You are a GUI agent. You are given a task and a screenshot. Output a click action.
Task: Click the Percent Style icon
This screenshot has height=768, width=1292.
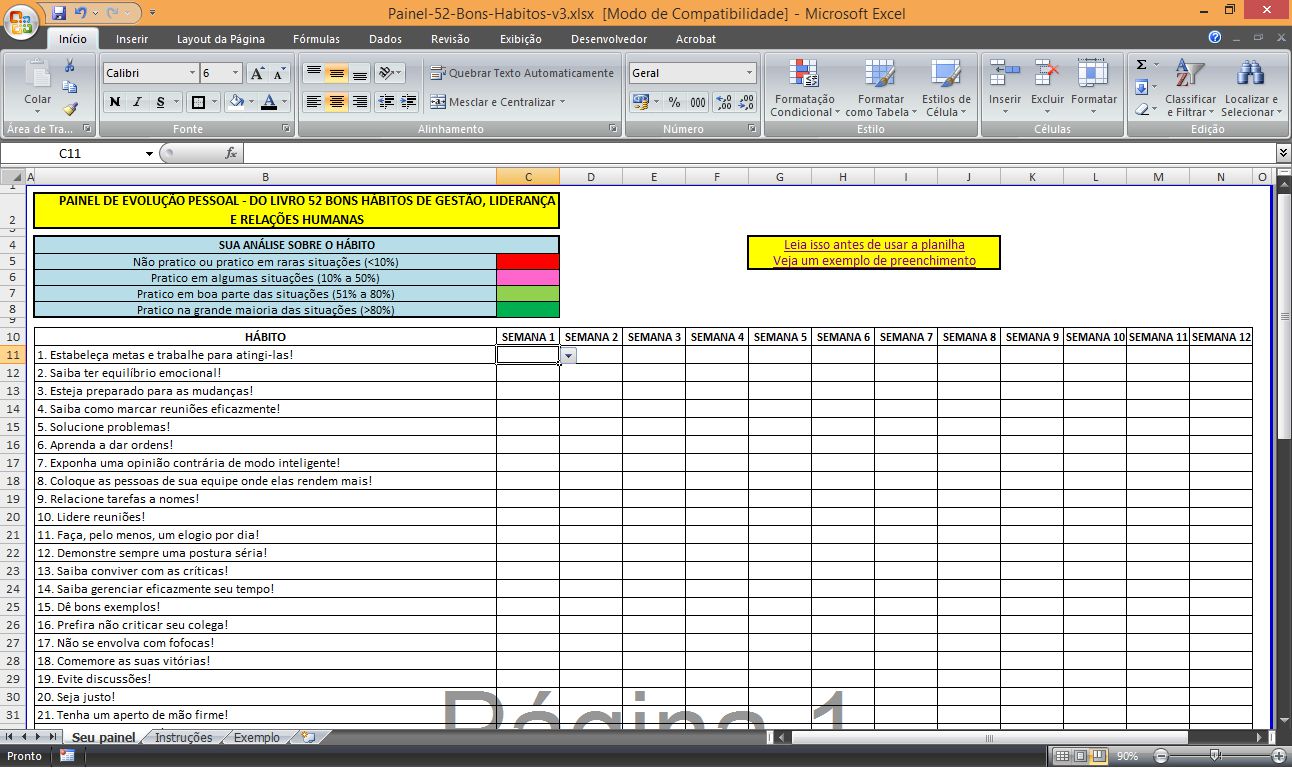674,102
